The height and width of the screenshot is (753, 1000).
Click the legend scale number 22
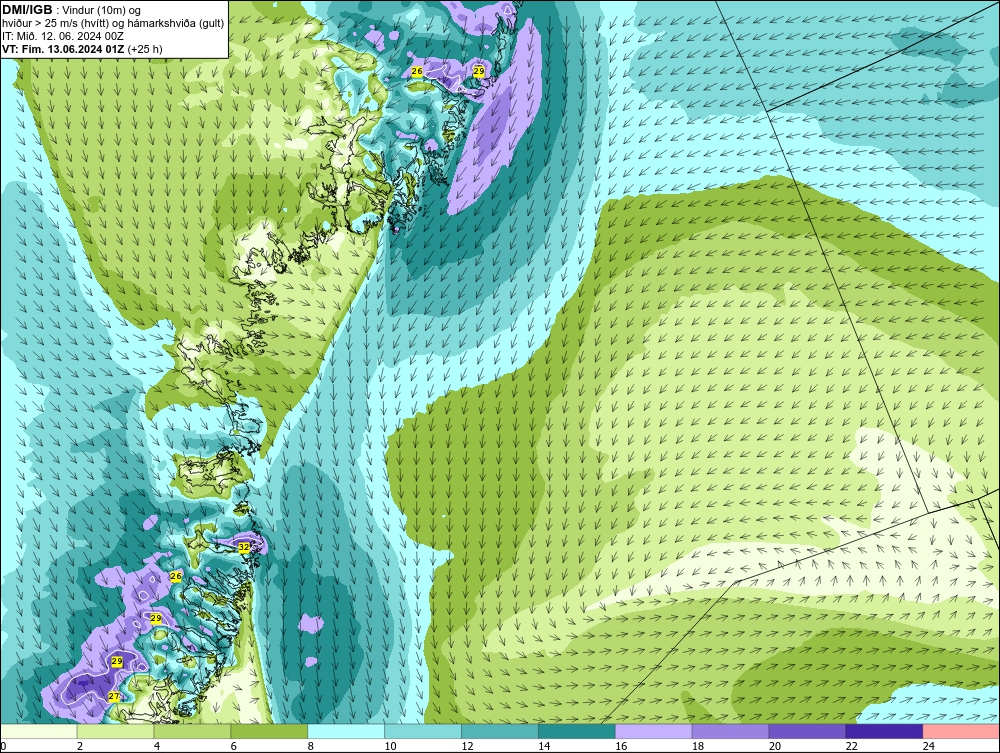coord(851,746)
